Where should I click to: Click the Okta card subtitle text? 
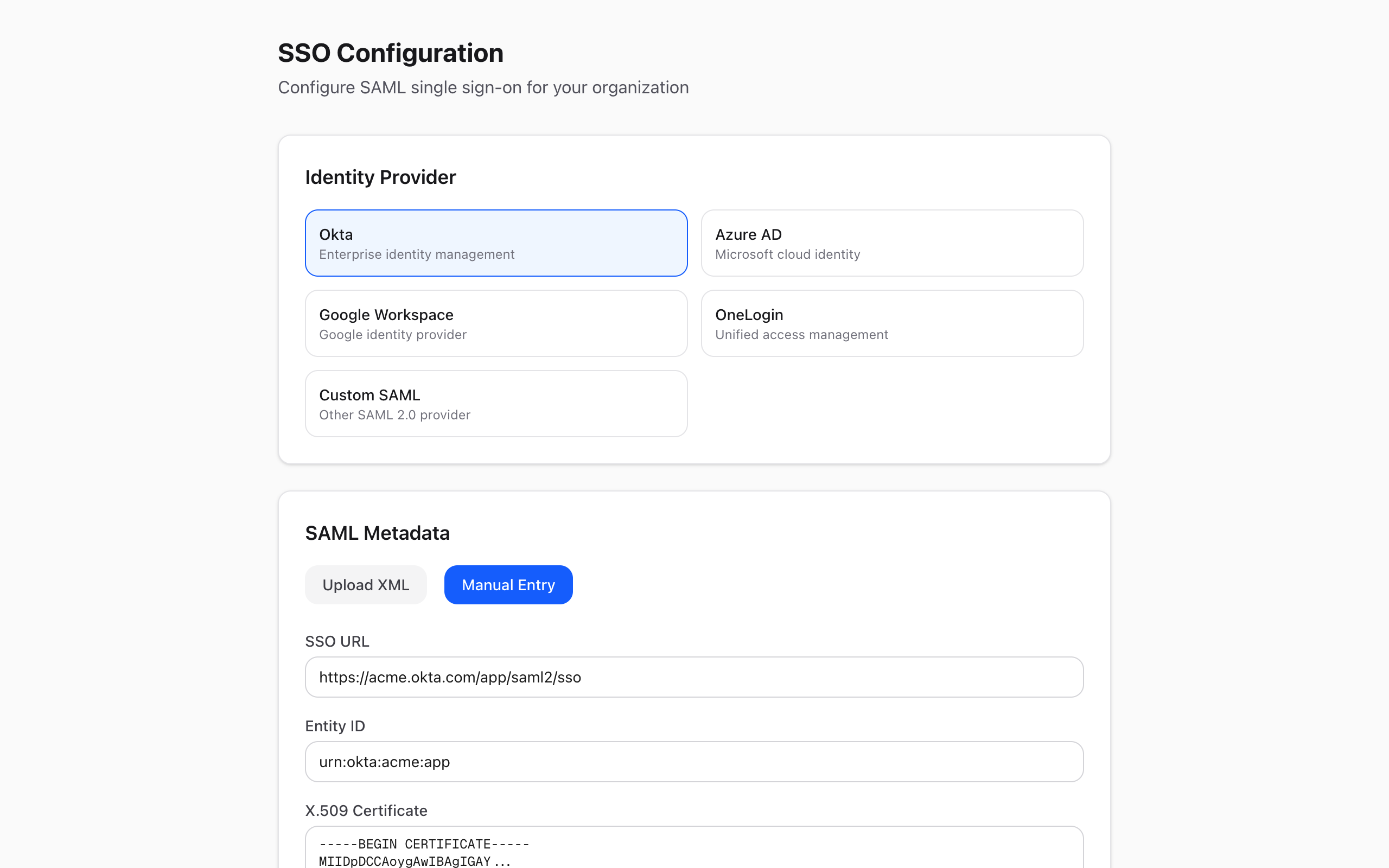[x=417, y=254]
